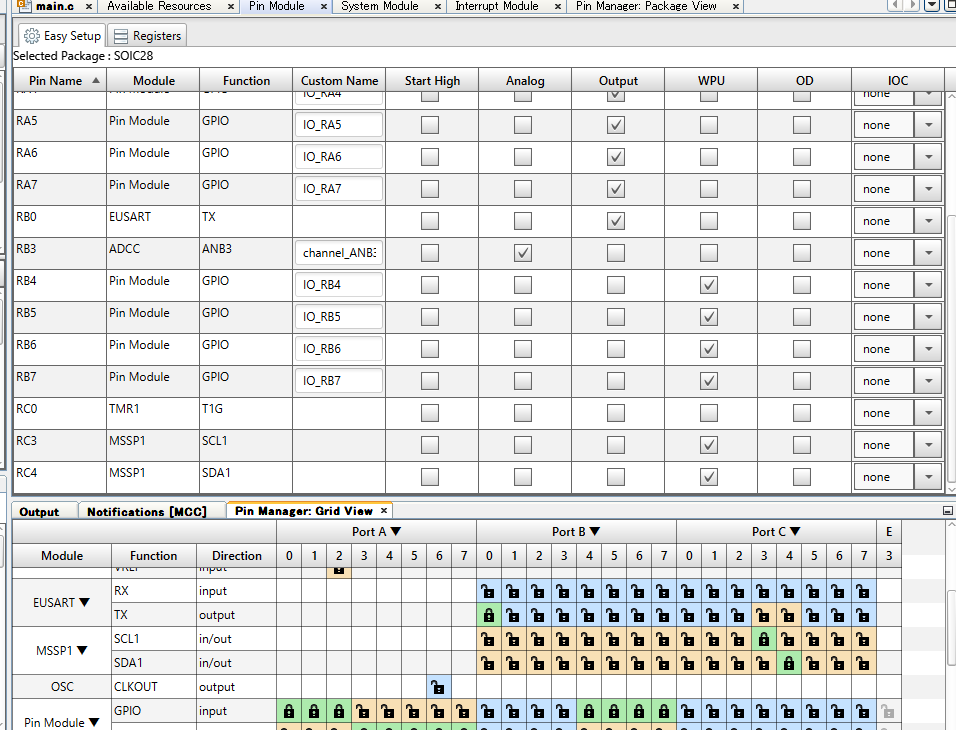Click the EUSART RX lock on Port B pin 0
The width and height of the screenshot is (956, 730).
click(488, 591)
